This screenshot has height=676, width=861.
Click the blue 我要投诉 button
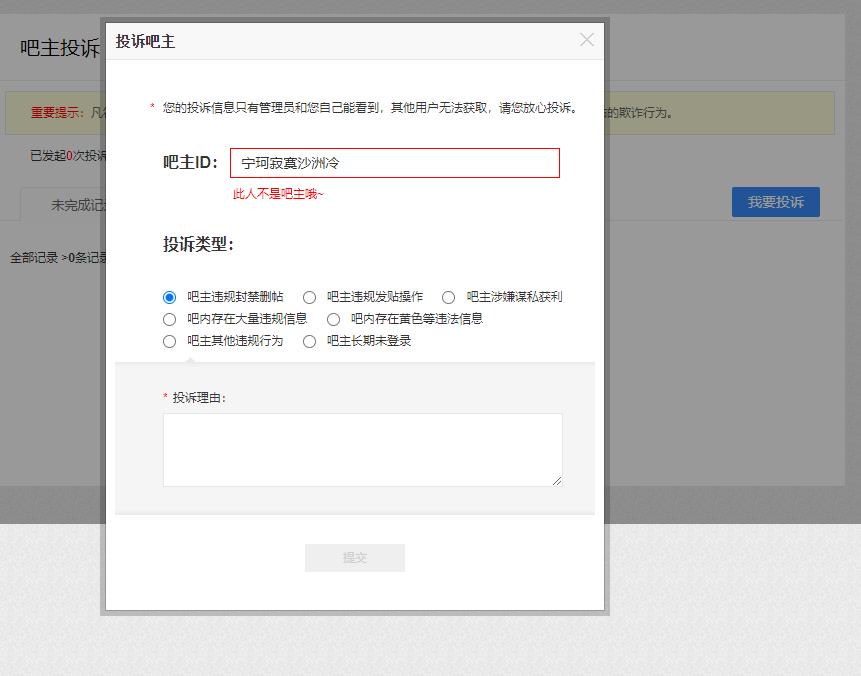pos(775,202)
